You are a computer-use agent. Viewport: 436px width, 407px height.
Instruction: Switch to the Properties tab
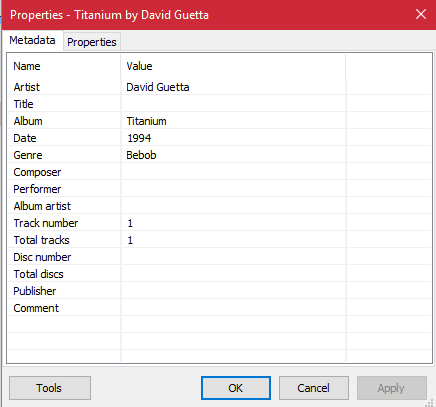(92, 42)
